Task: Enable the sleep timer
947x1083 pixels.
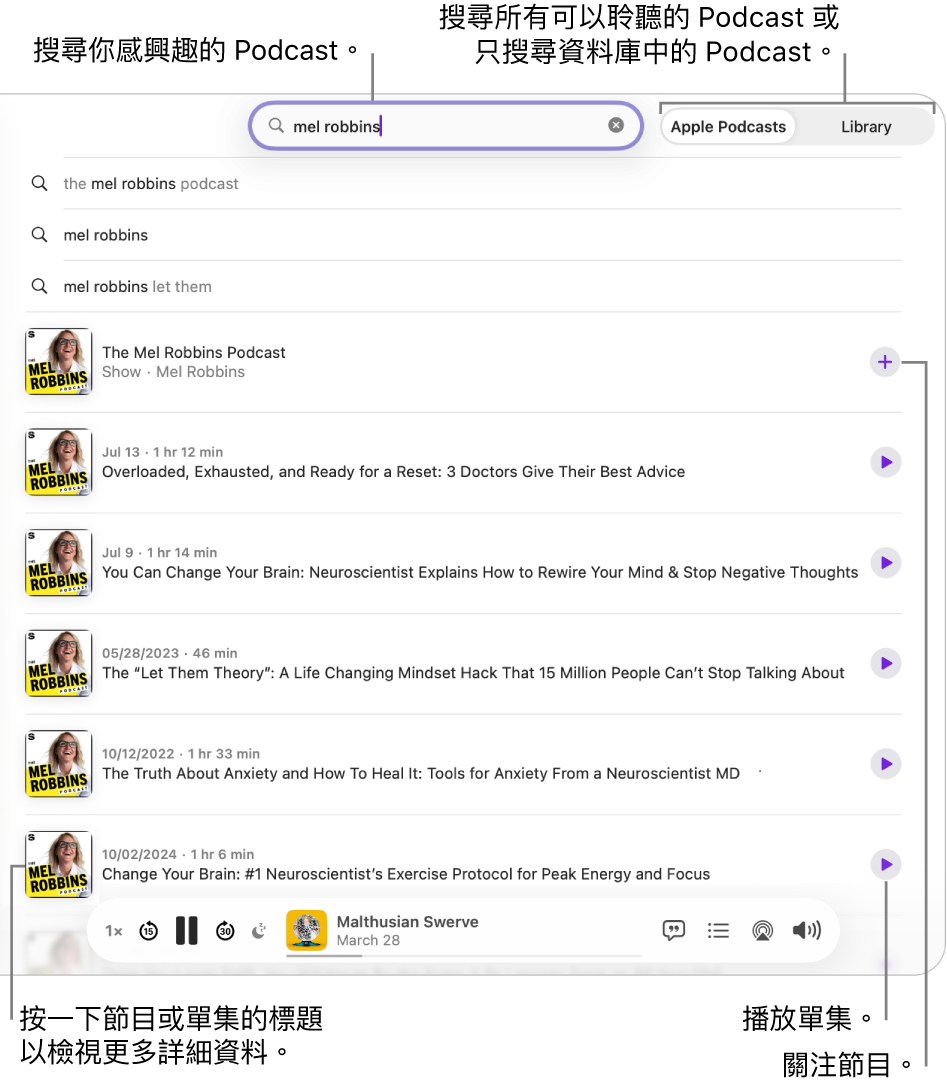Action: pyautogui.click(x=259, y=930)
